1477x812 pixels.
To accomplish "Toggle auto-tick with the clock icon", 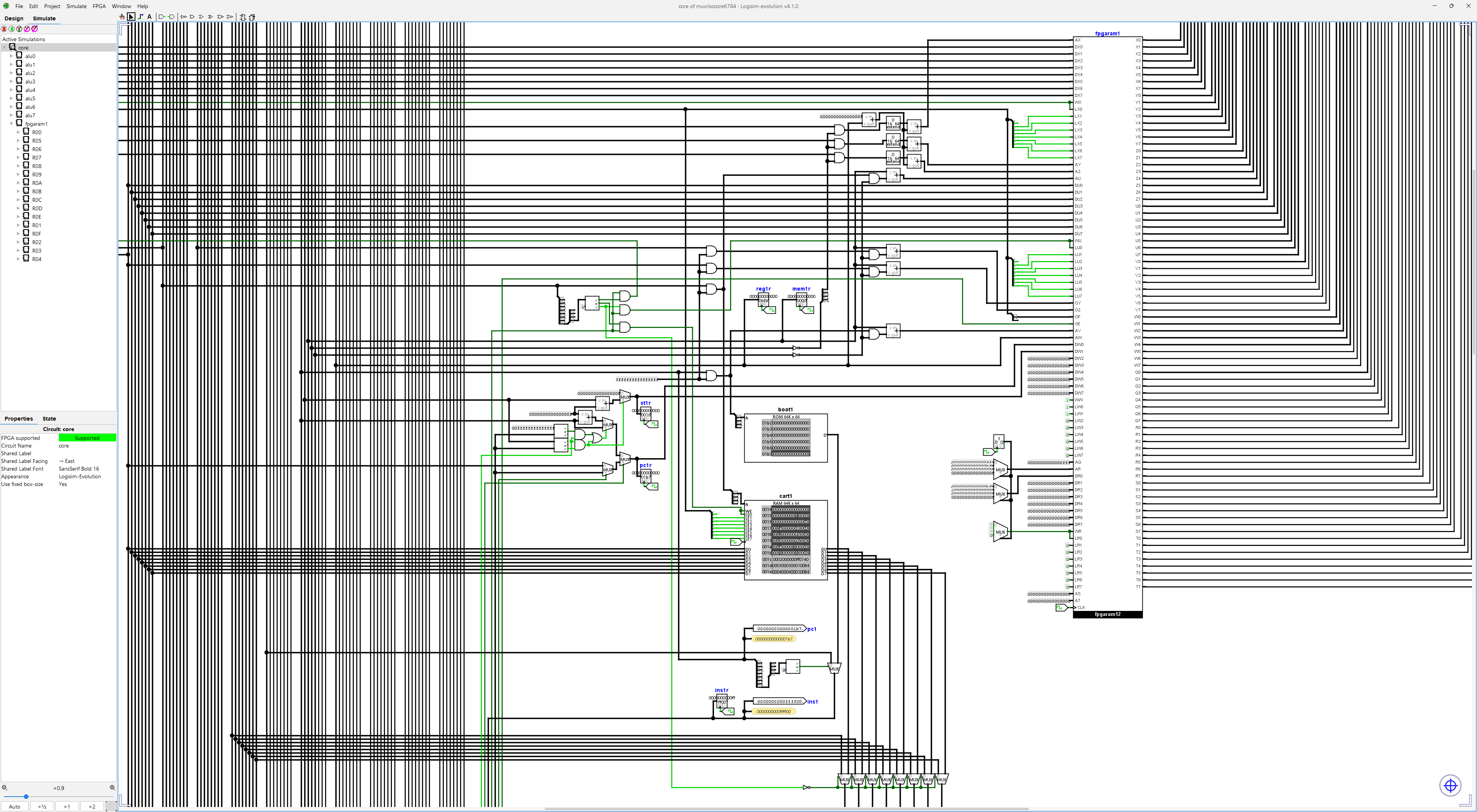I will coord(19,29).
